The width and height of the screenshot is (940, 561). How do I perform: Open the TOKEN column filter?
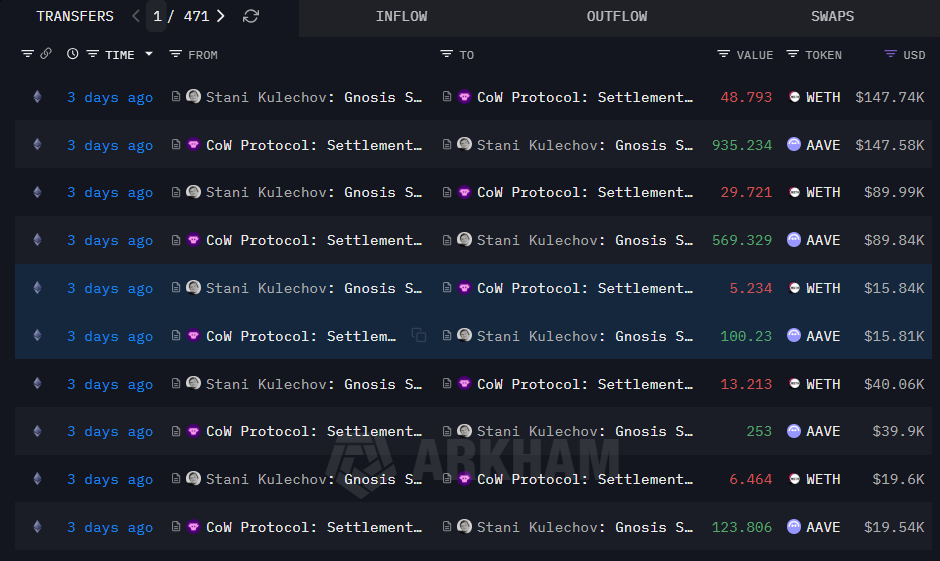coord(792,54)
